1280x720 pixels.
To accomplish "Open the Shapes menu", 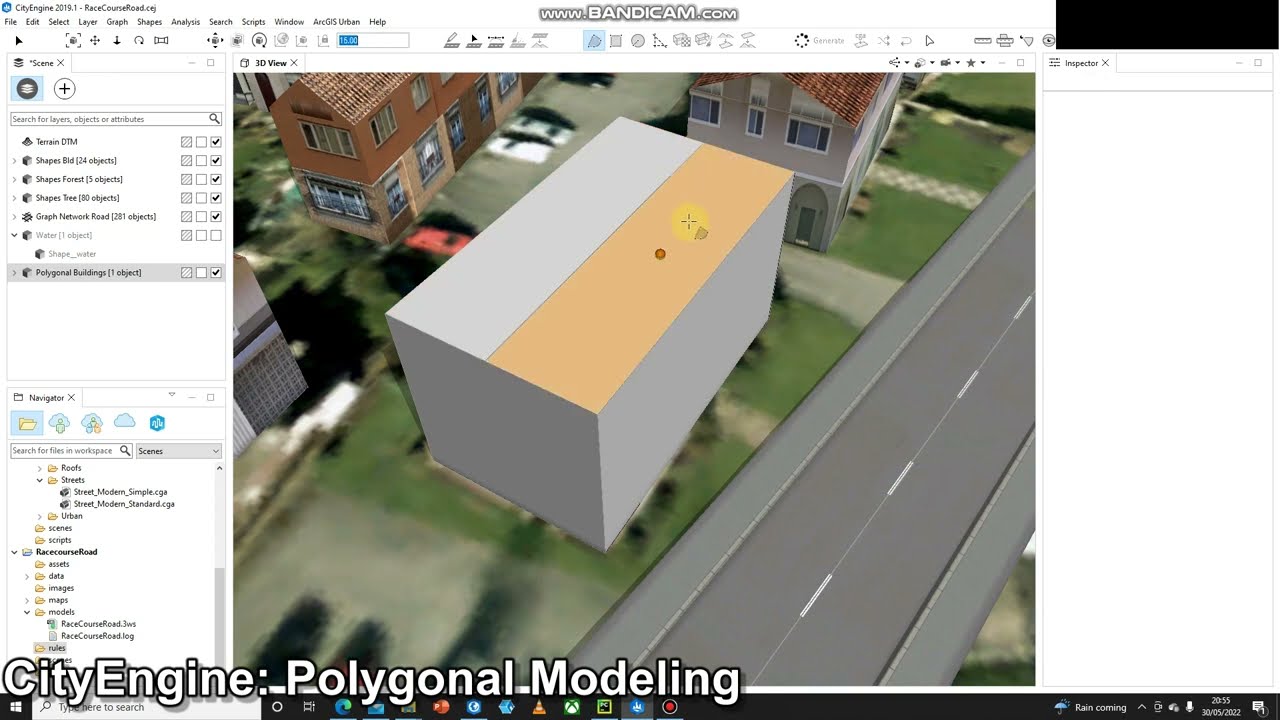I will tap(149, 22).
